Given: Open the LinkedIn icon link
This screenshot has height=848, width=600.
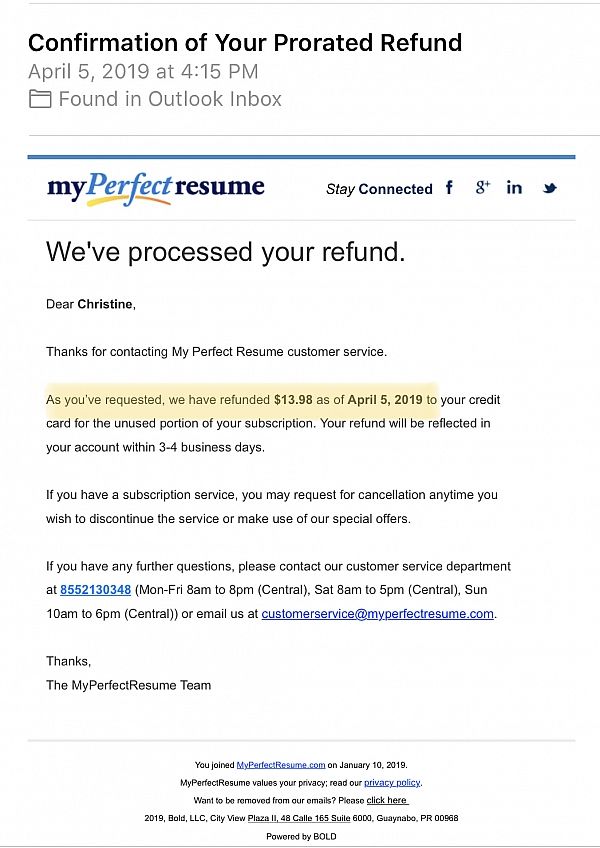Looking at the screenshot, I should (514, 188).
